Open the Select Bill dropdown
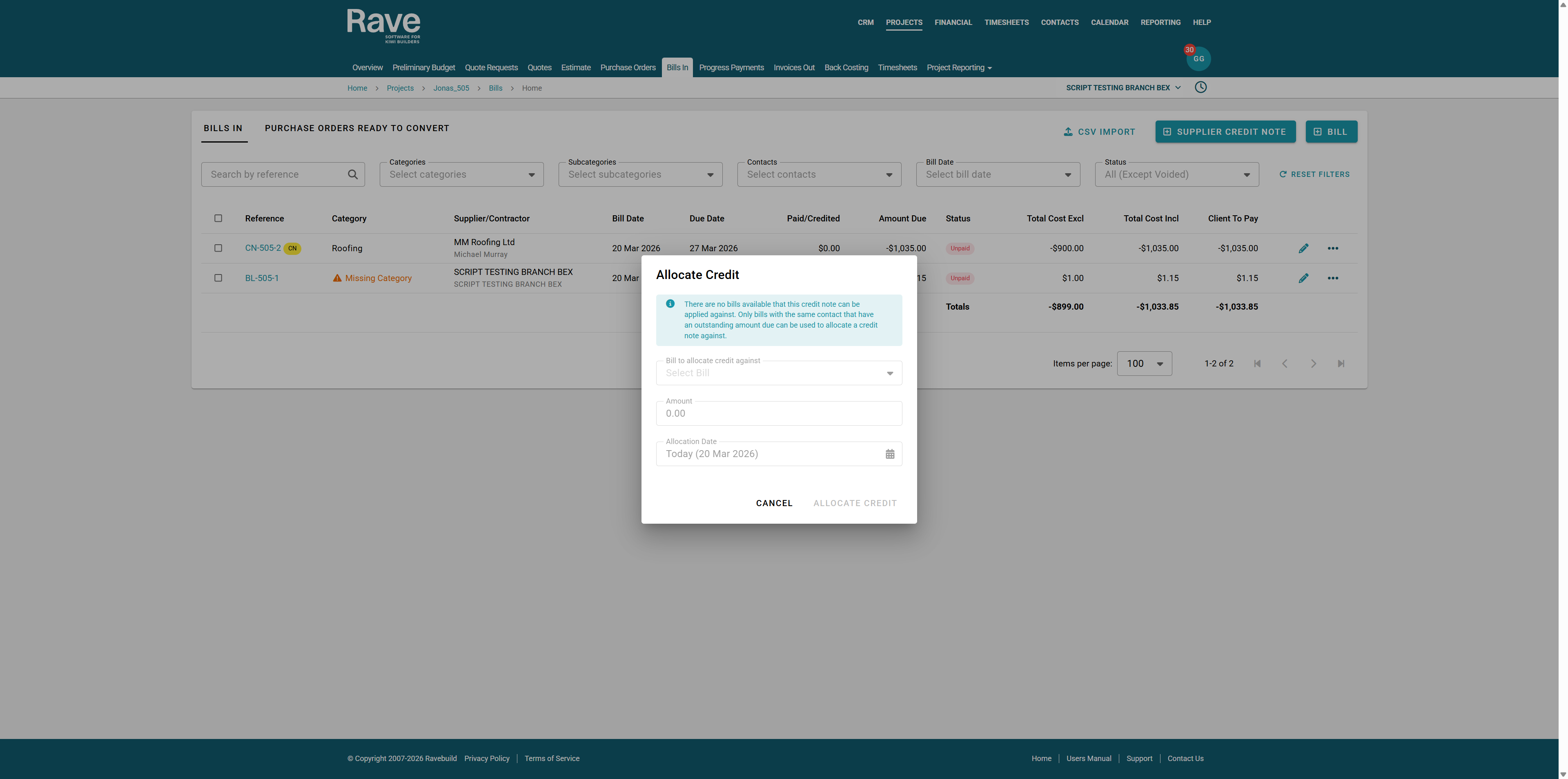This screenshot has height=779, width=1568. (x=779, y=373)
